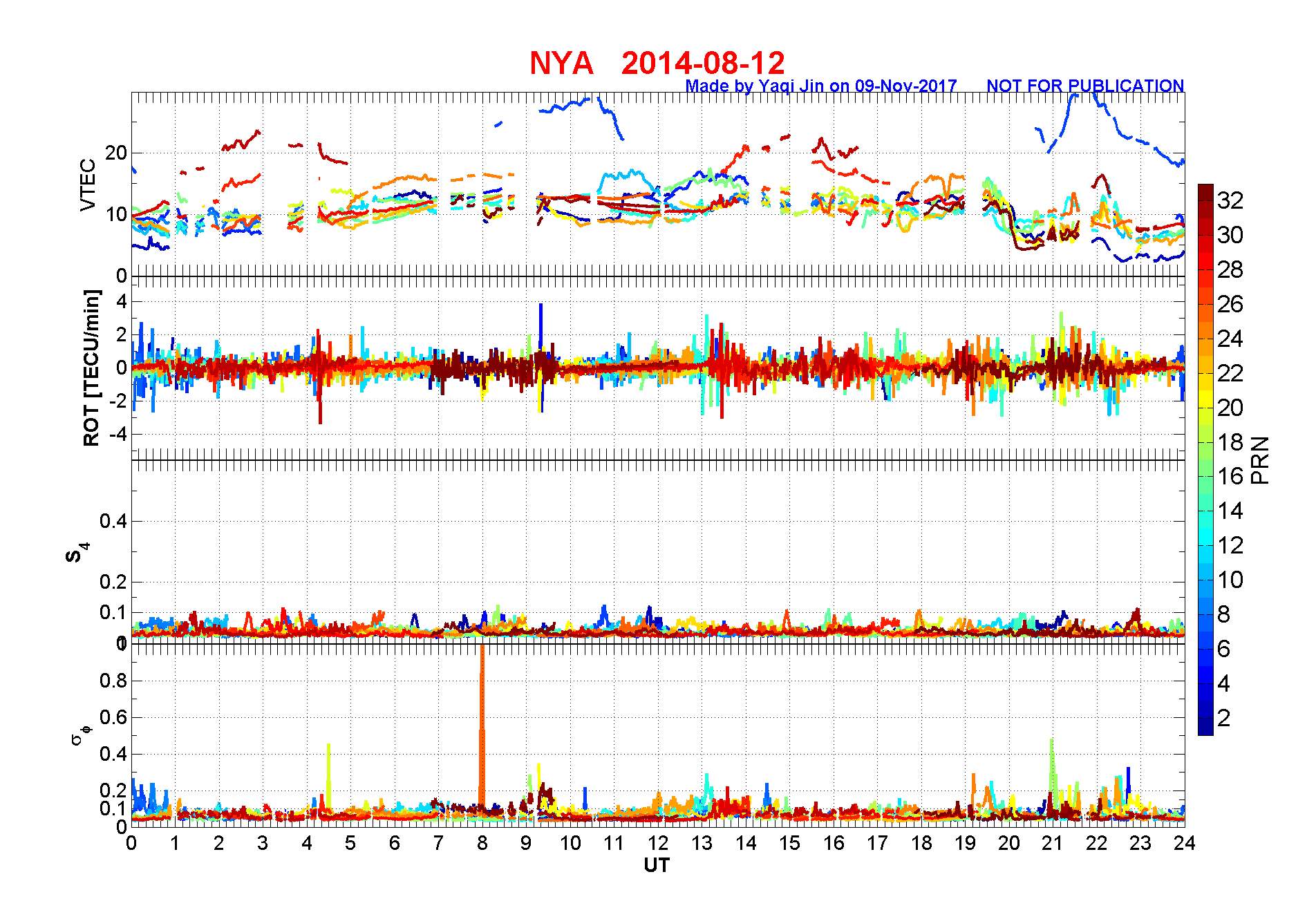Screen dimensions: 1316x919
Task: Click the 'NOT FOR PUBLICATION' notice
Action: tap(1085, 86)
